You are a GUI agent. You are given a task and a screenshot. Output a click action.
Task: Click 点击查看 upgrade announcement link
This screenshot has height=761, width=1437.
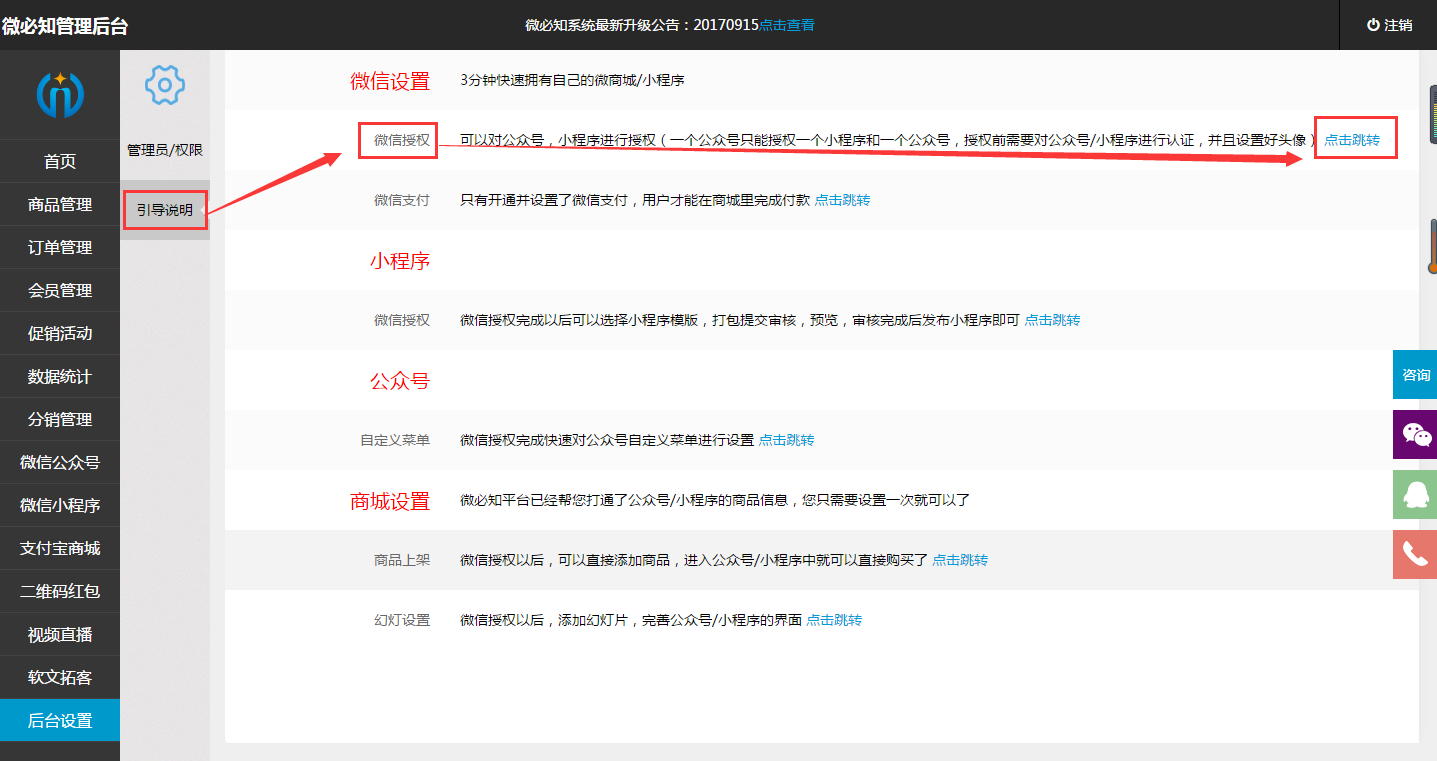tap(787, 25)
